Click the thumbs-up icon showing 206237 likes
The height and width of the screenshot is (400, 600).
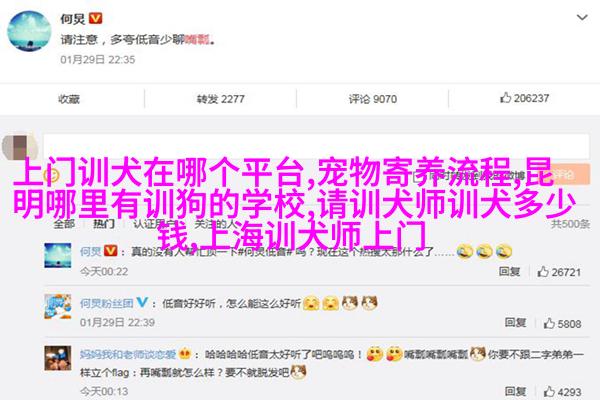tap(505, 98)
